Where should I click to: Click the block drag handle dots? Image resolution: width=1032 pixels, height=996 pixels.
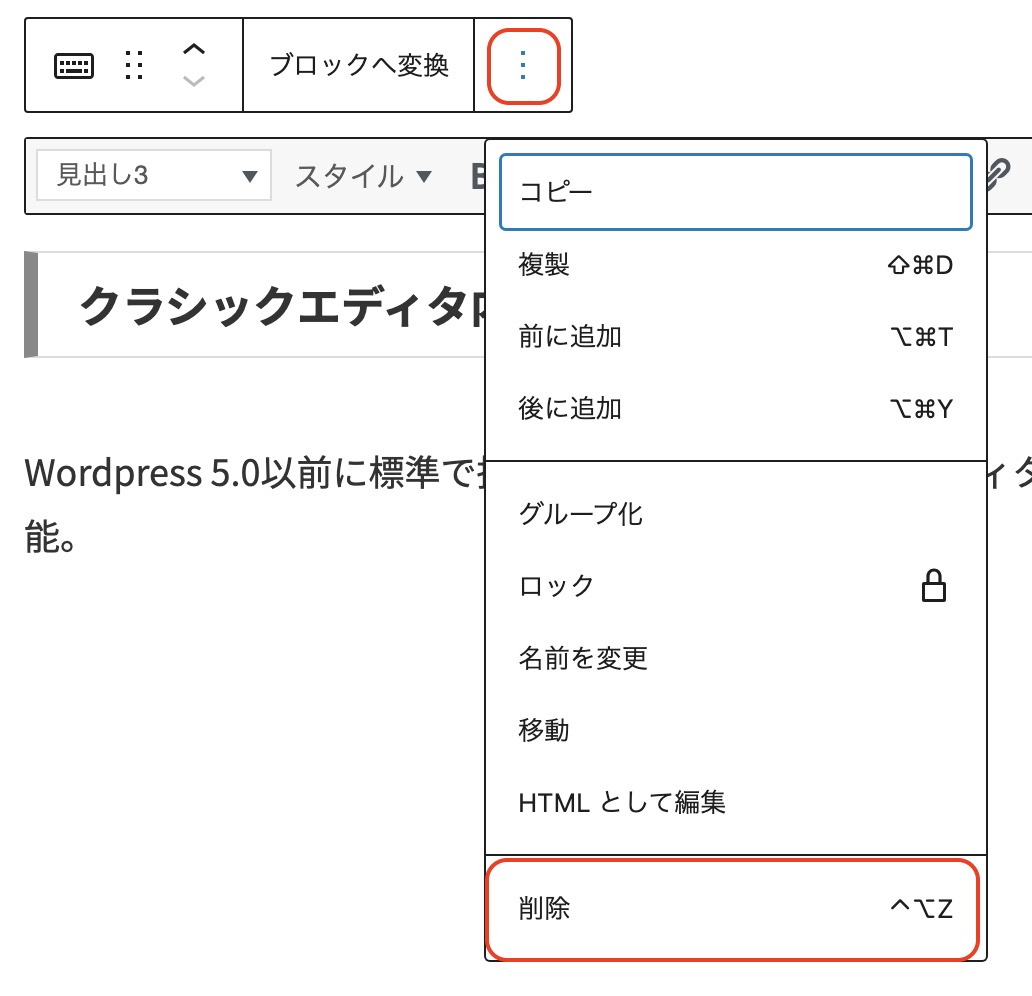(134, 66)
